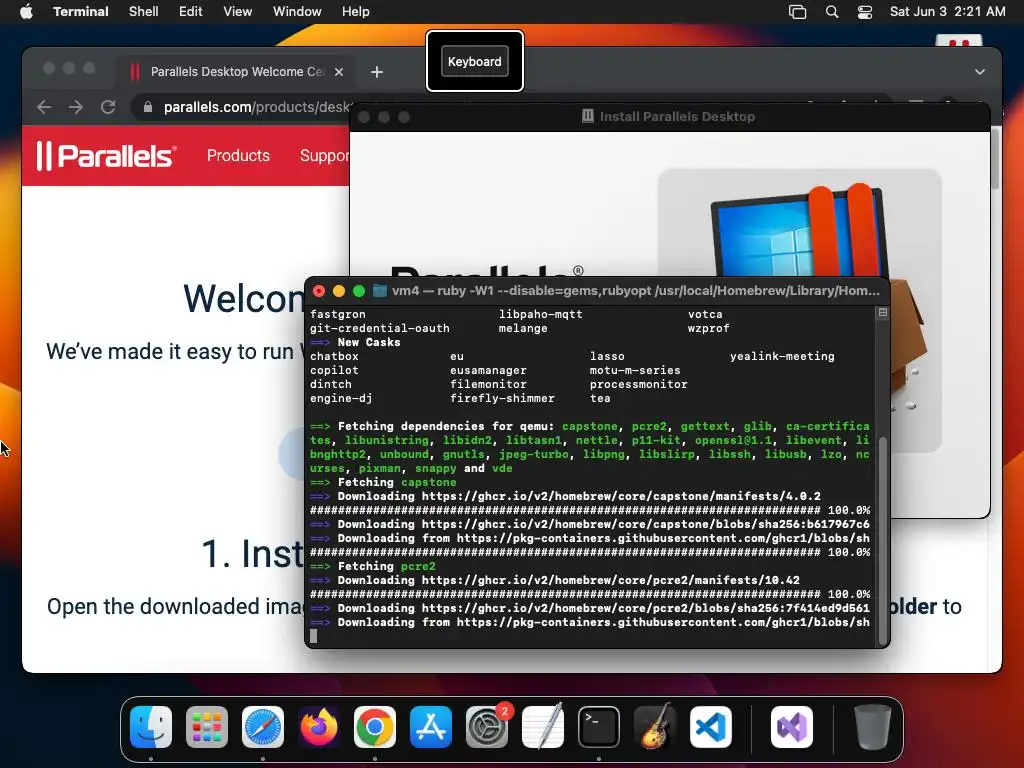Click the terminal scrollback marker icon
Image resolution: width=1024 pixels, height=768 pixels.
pos(882,313)
